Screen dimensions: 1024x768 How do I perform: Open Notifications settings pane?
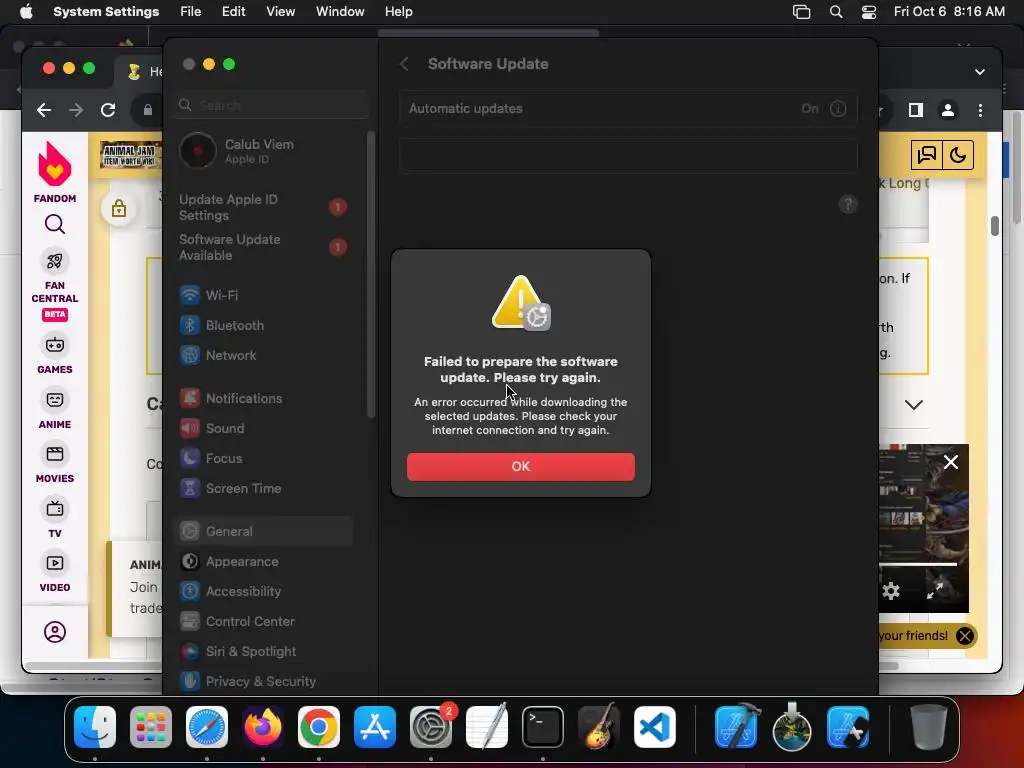point(263,398)
